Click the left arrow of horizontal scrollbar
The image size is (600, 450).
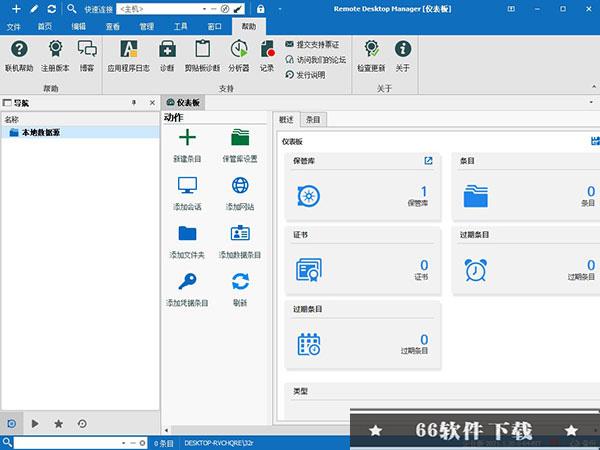pyautogui.click(x=166, y=430)
